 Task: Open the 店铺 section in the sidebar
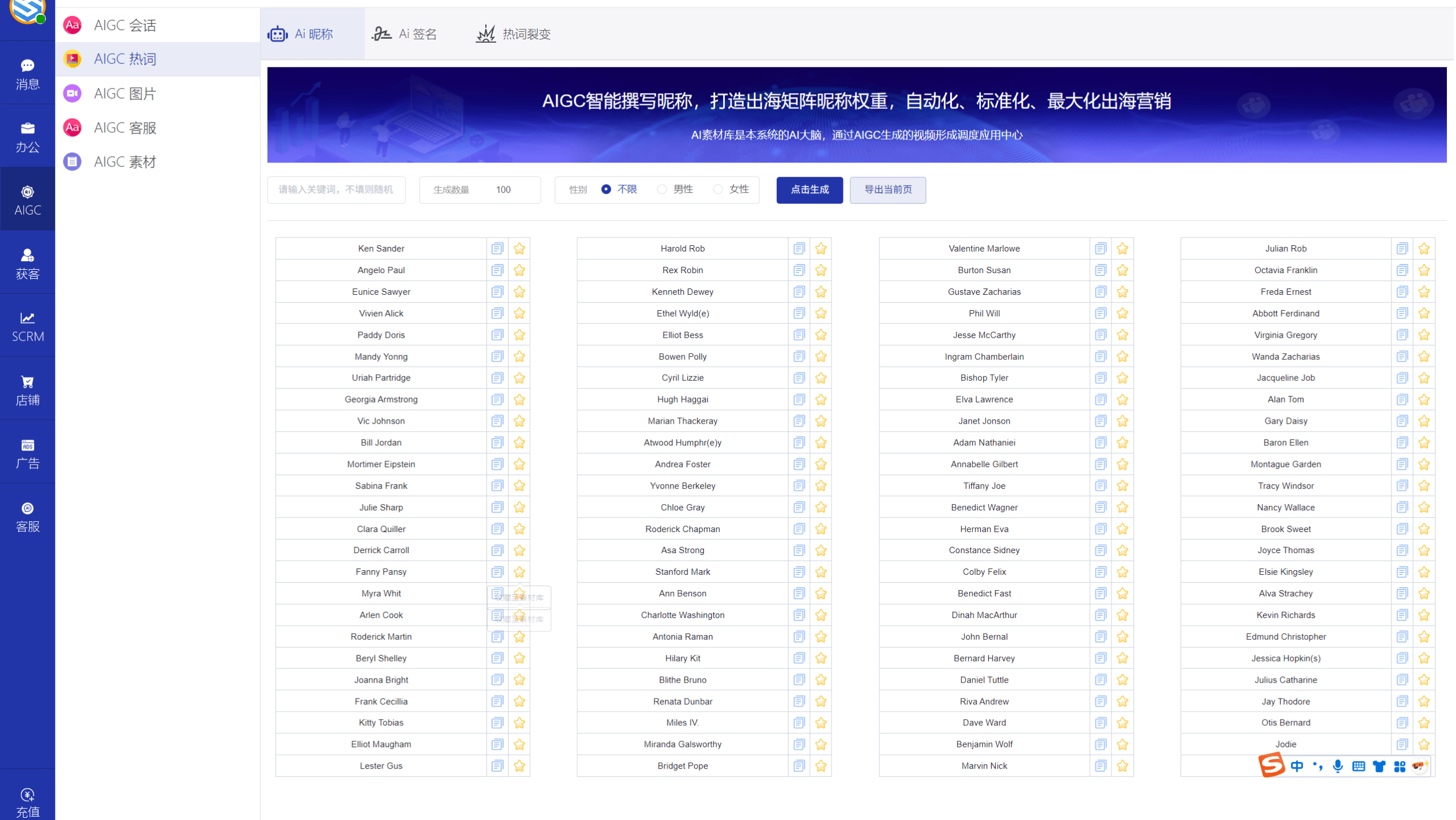point(27,389)
